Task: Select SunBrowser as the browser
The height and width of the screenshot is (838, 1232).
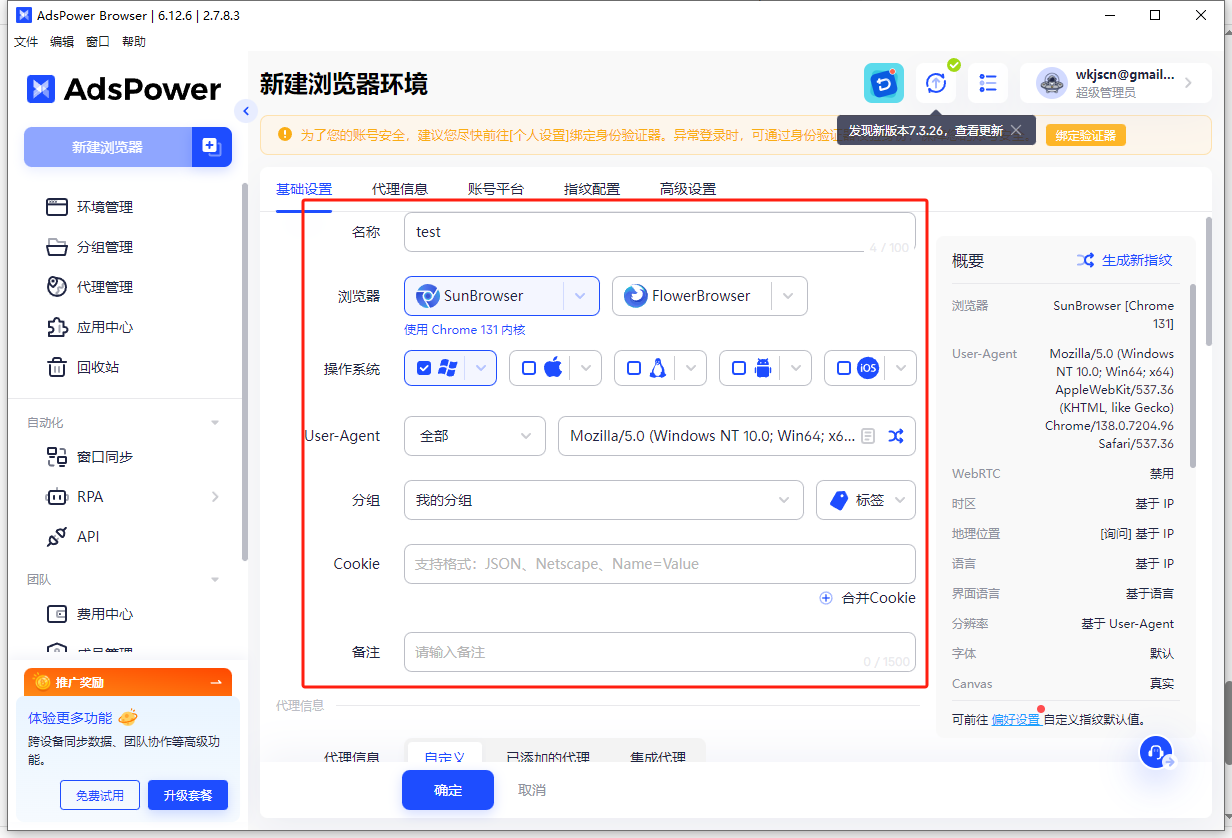Action: [484, 296]
